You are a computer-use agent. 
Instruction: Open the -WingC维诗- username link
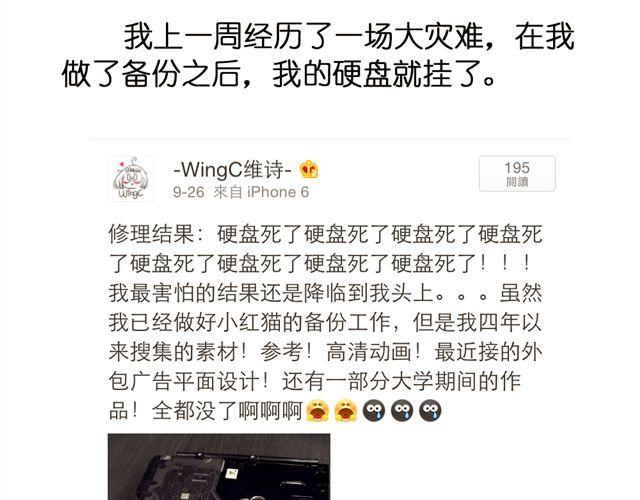click(233, 169)
